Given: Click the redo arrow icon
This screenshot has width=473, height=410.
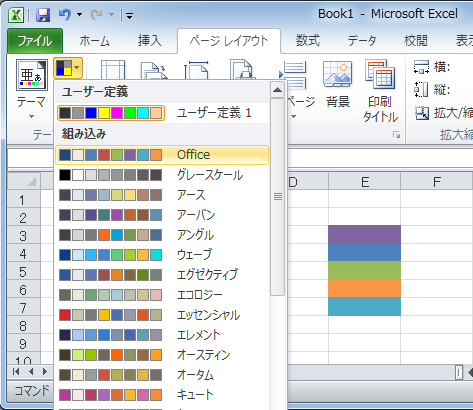Looking at the screenshot, I should click(x=96, y=15).
